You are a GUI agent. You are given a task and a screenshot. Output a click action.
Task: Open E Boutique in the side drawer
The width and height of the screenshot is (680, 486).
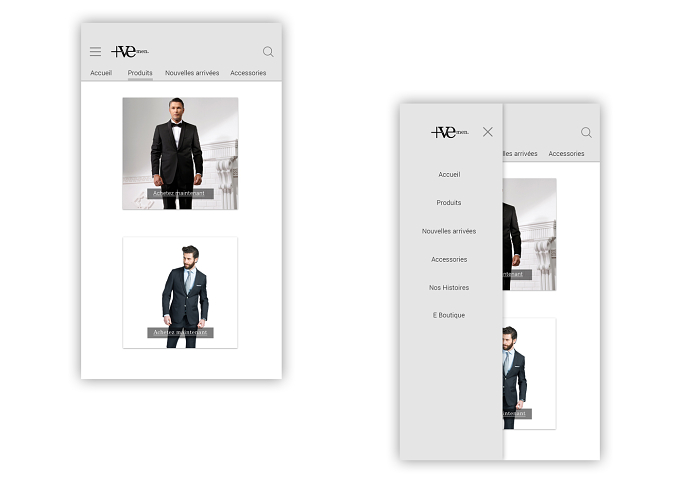tap(449, 315)
